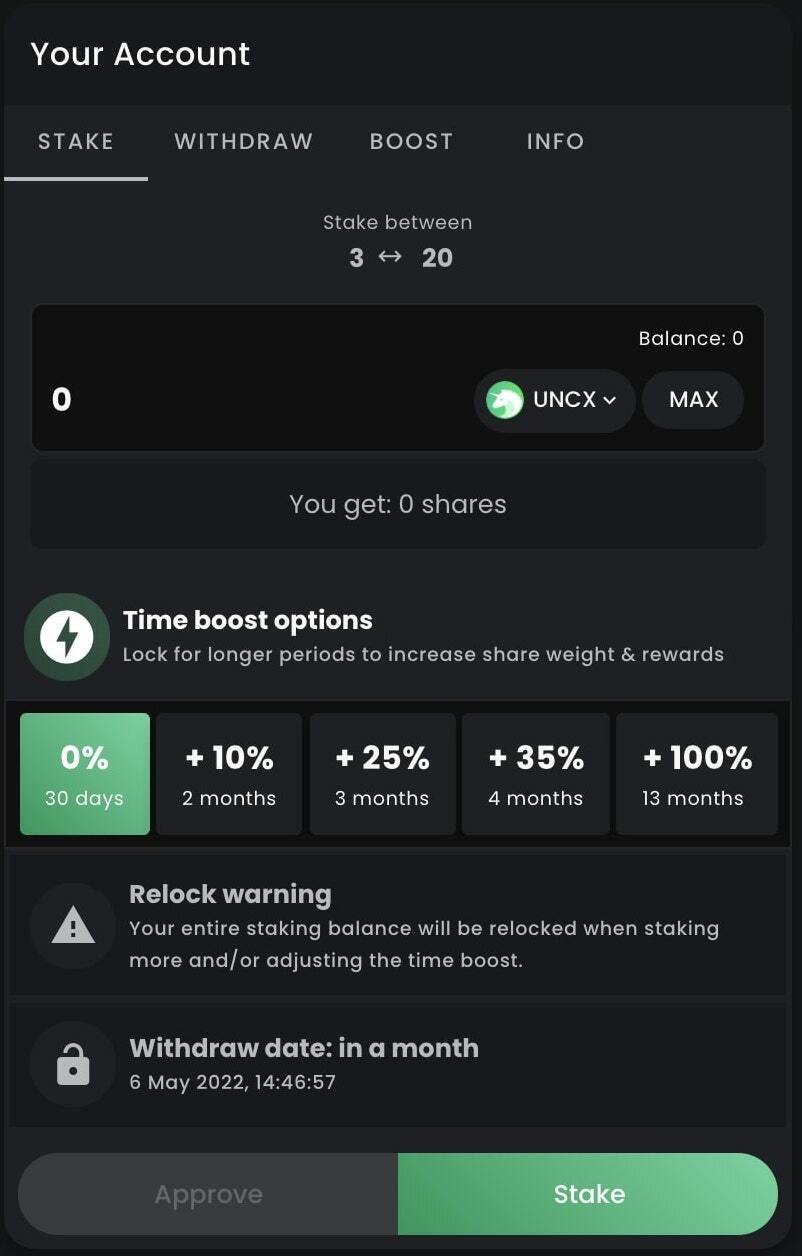Click the double arrow between 3 and 20
This screenshot has height=1256, width=802.
coord(390,257)
